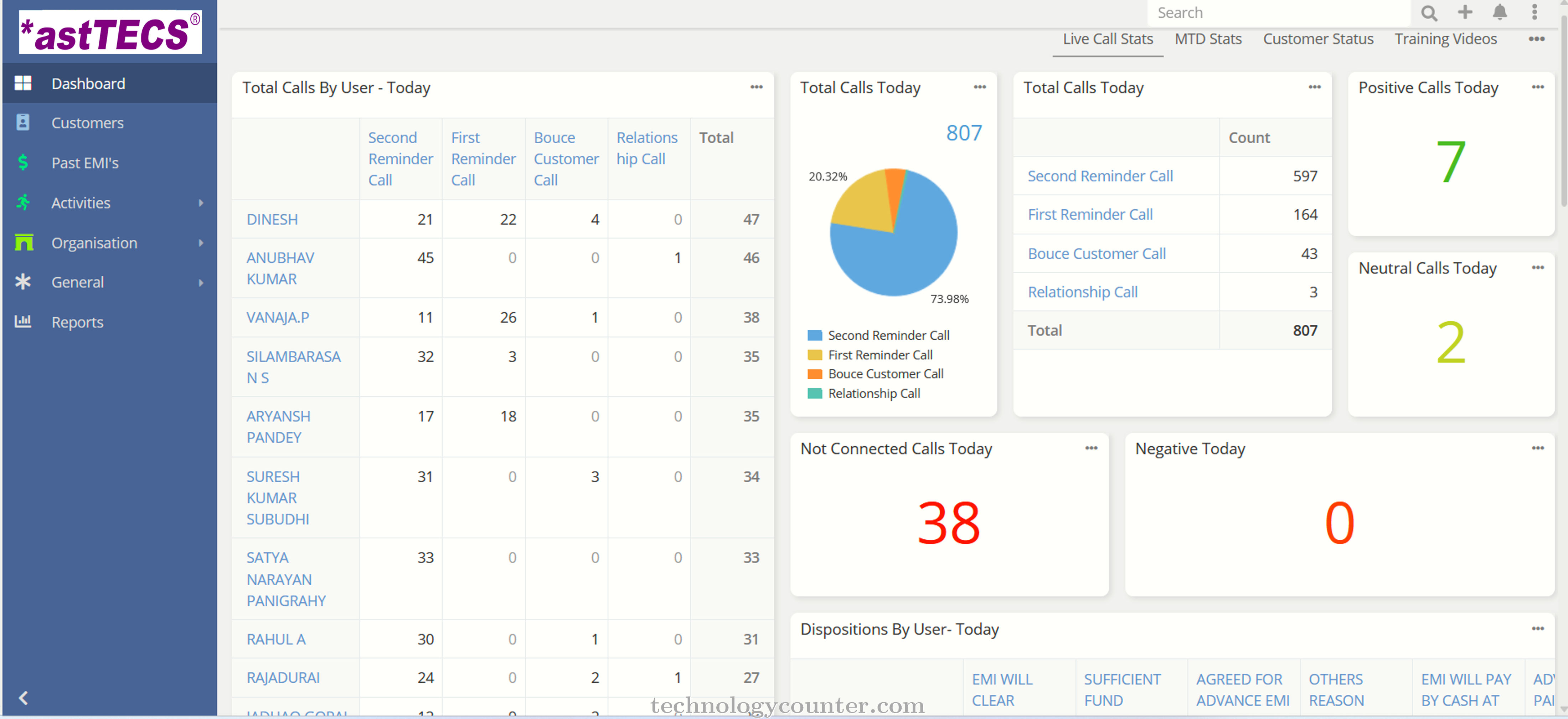Open options menu of Total Calls Today count table
This screenshot has height=719, width=1568.
coord(1314,87)
